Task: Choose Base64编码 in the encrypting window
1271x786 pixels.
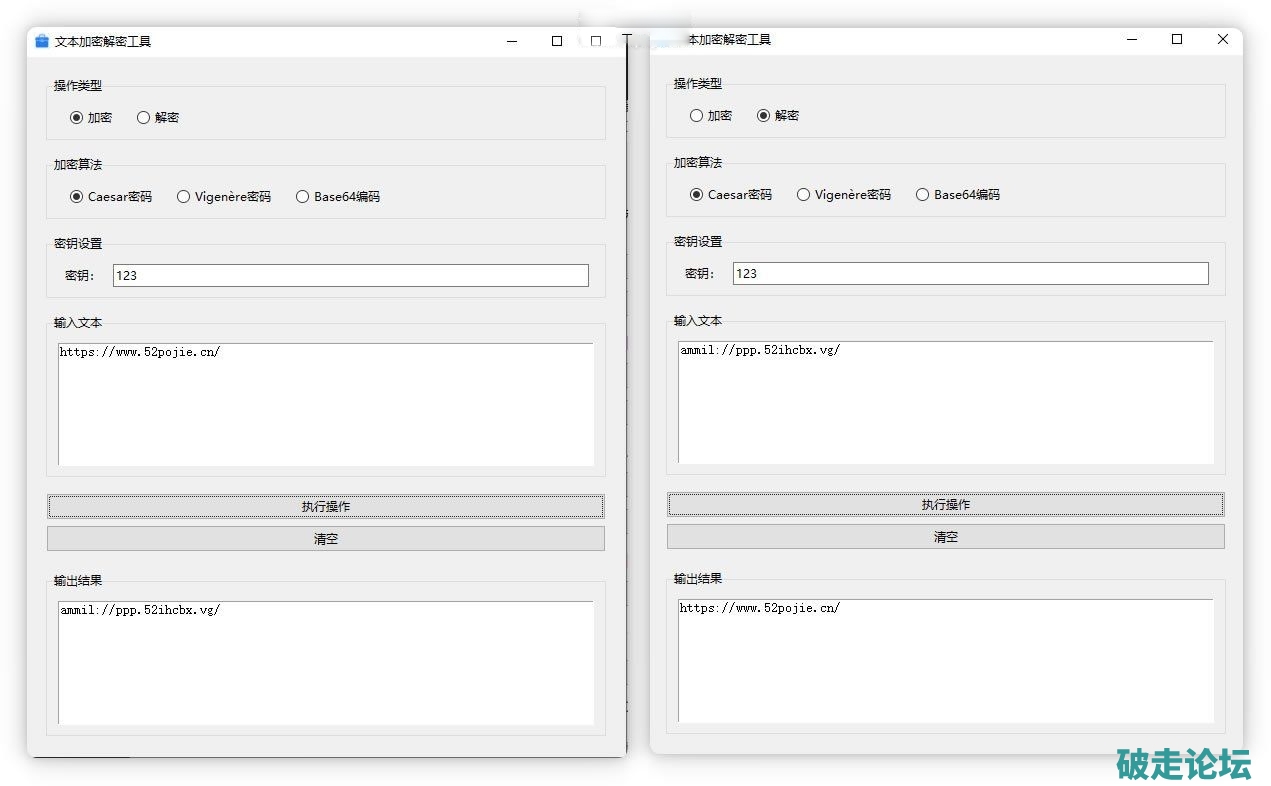Action: point(303,197)
